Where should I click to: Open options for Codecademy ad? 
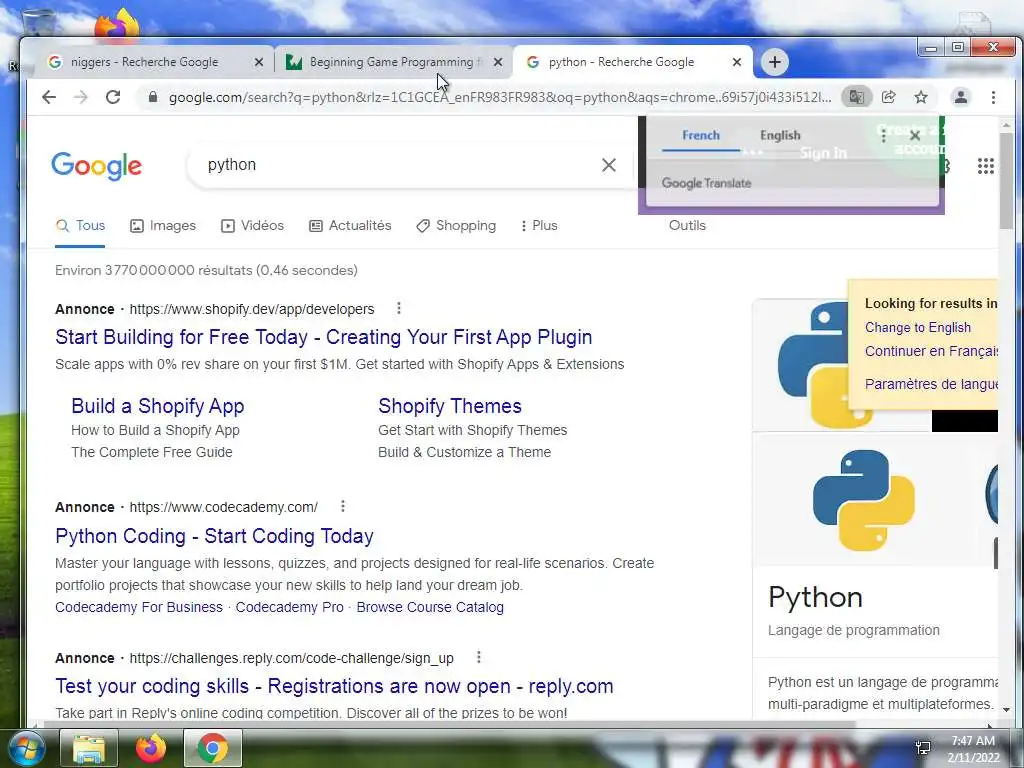point(342,506)
